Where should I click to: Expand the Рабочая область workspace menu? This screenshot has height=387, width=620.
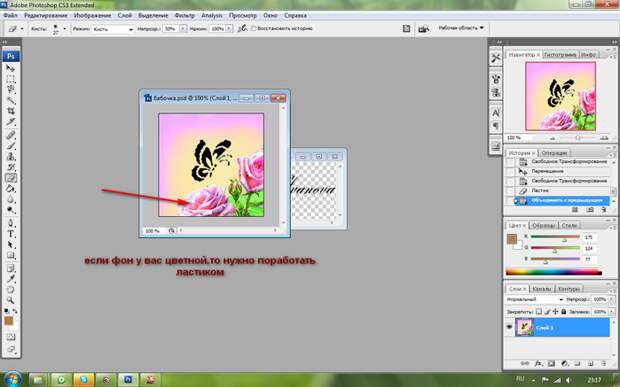tap(461, 28)
